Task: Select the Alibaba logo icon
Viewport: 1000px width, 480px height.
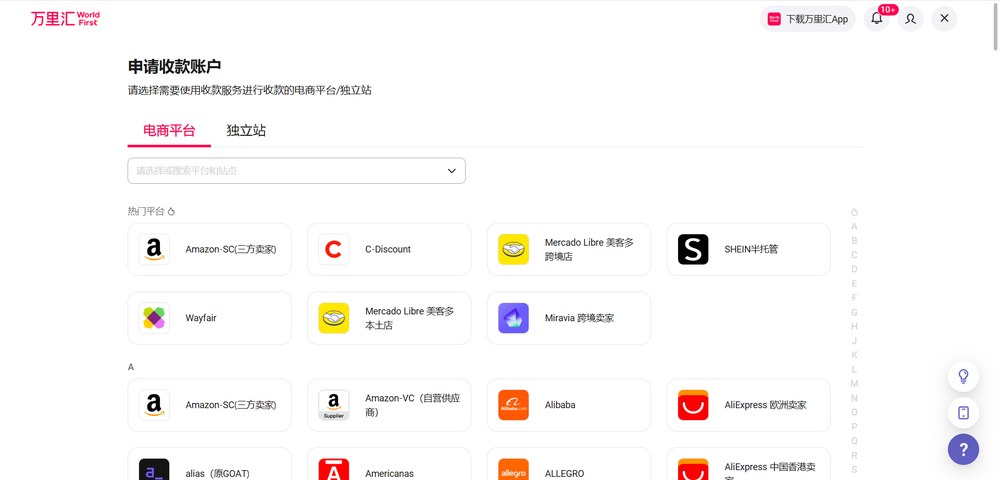Action: point(513,405)
